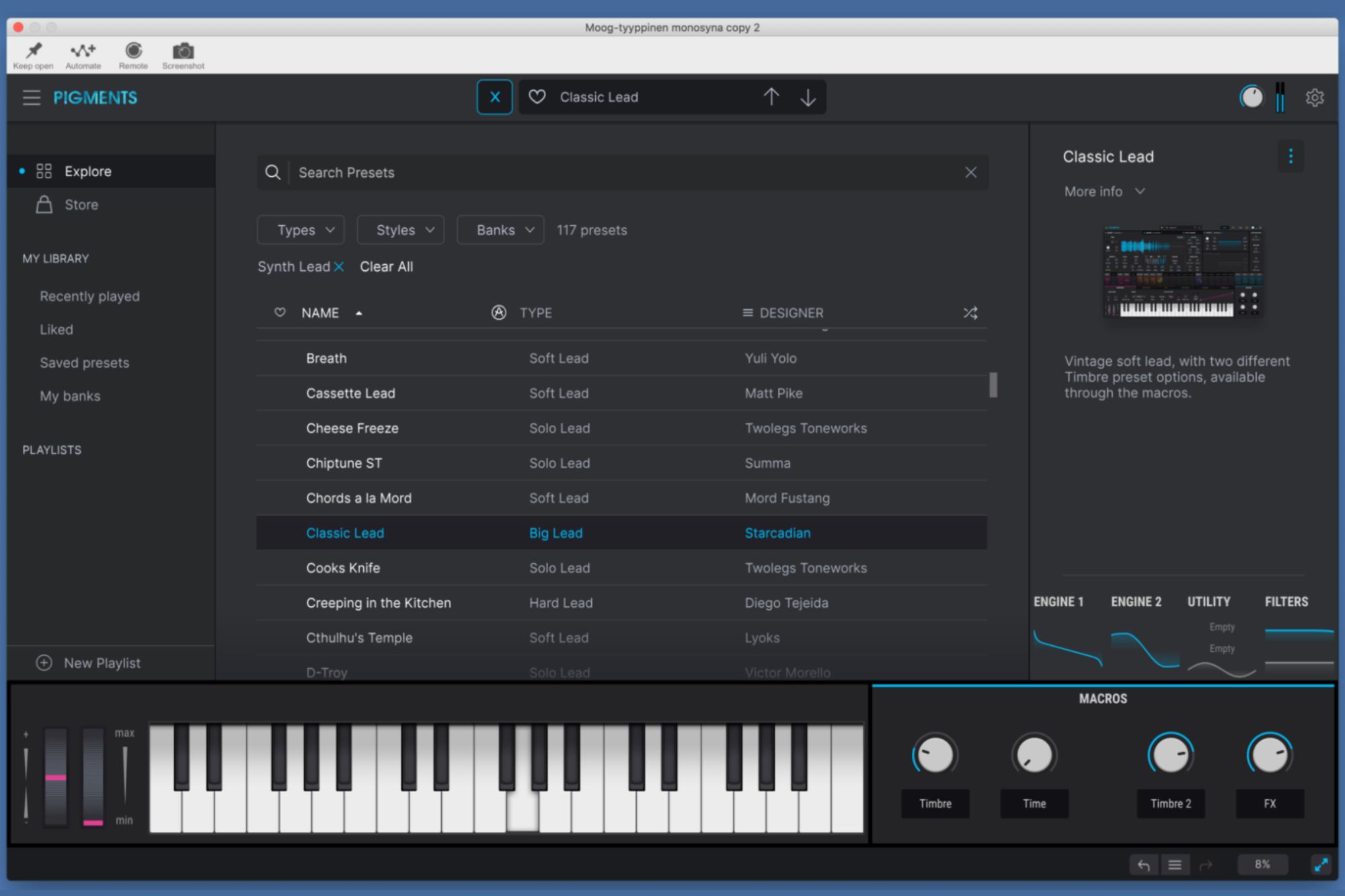The width and height of the screenshot is (1345, 896).
Task: Open My banks
Action: 70,396
